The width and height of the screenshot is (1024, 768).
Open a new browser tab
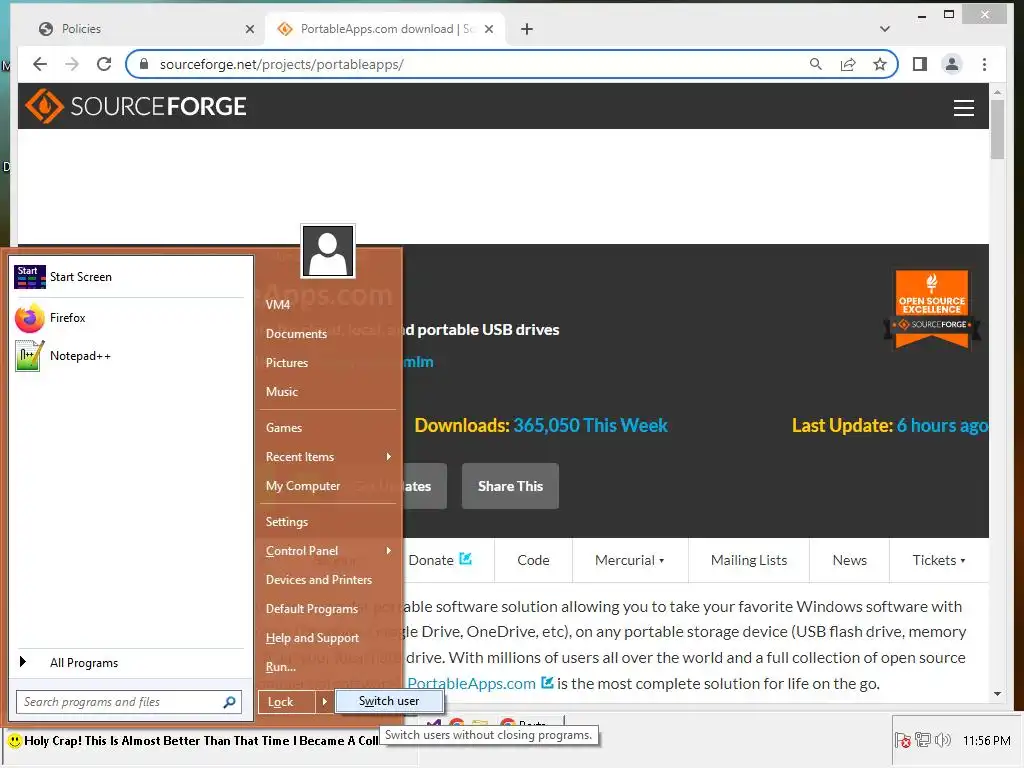[x=527, y=29]
